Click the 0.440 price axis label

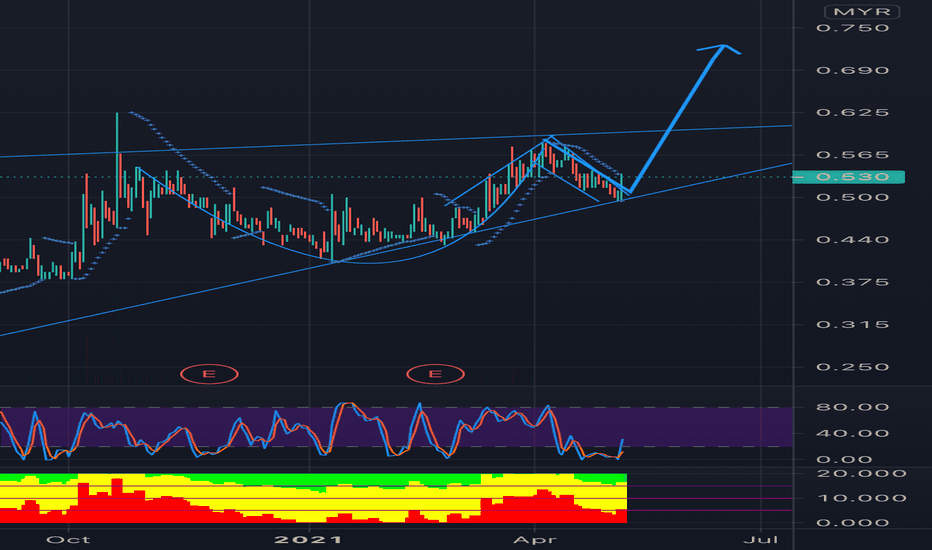pos(852,240)
